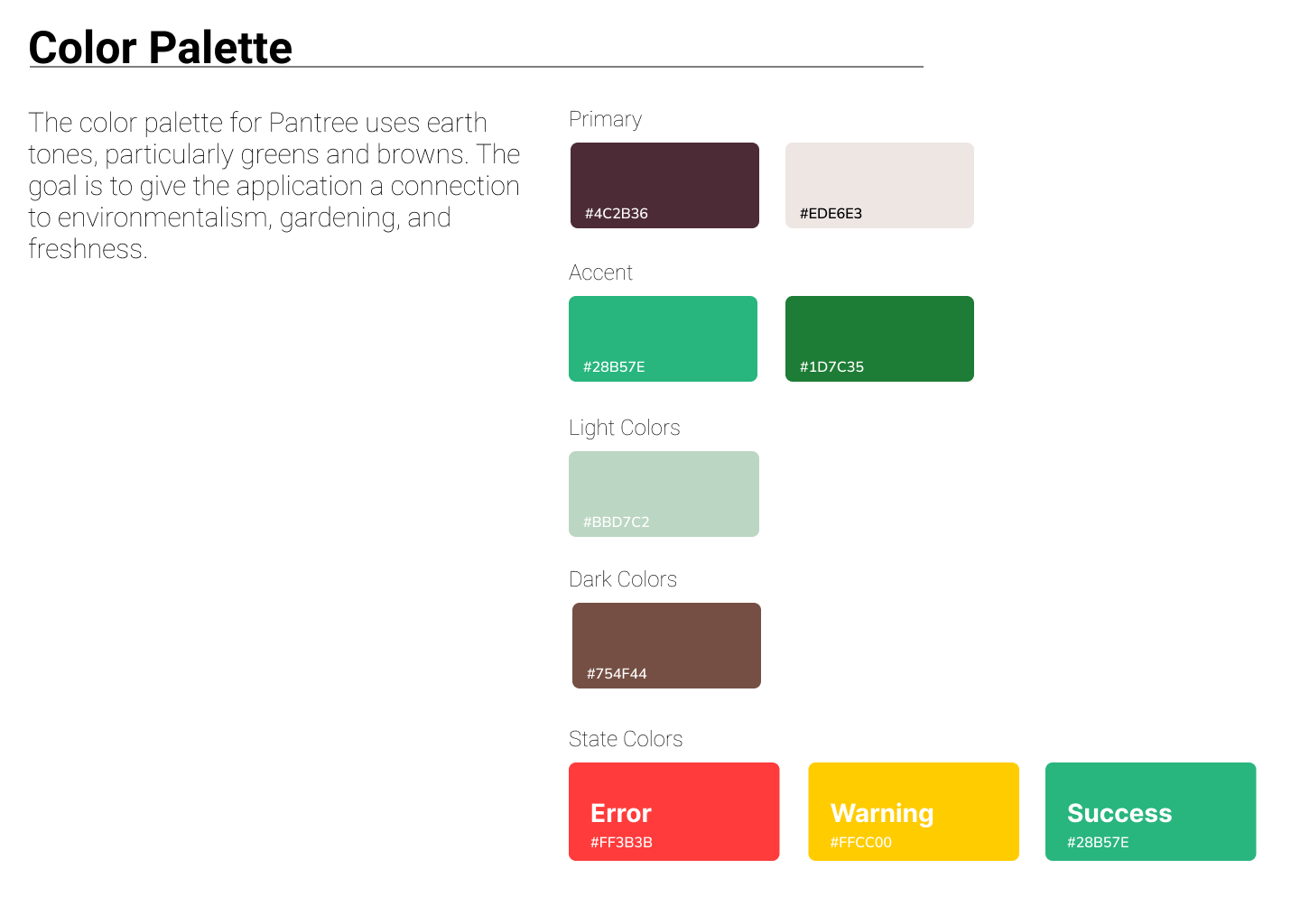
Task: Select the #754F44 brown dark color swatch
Action: [x=666, y=645]
